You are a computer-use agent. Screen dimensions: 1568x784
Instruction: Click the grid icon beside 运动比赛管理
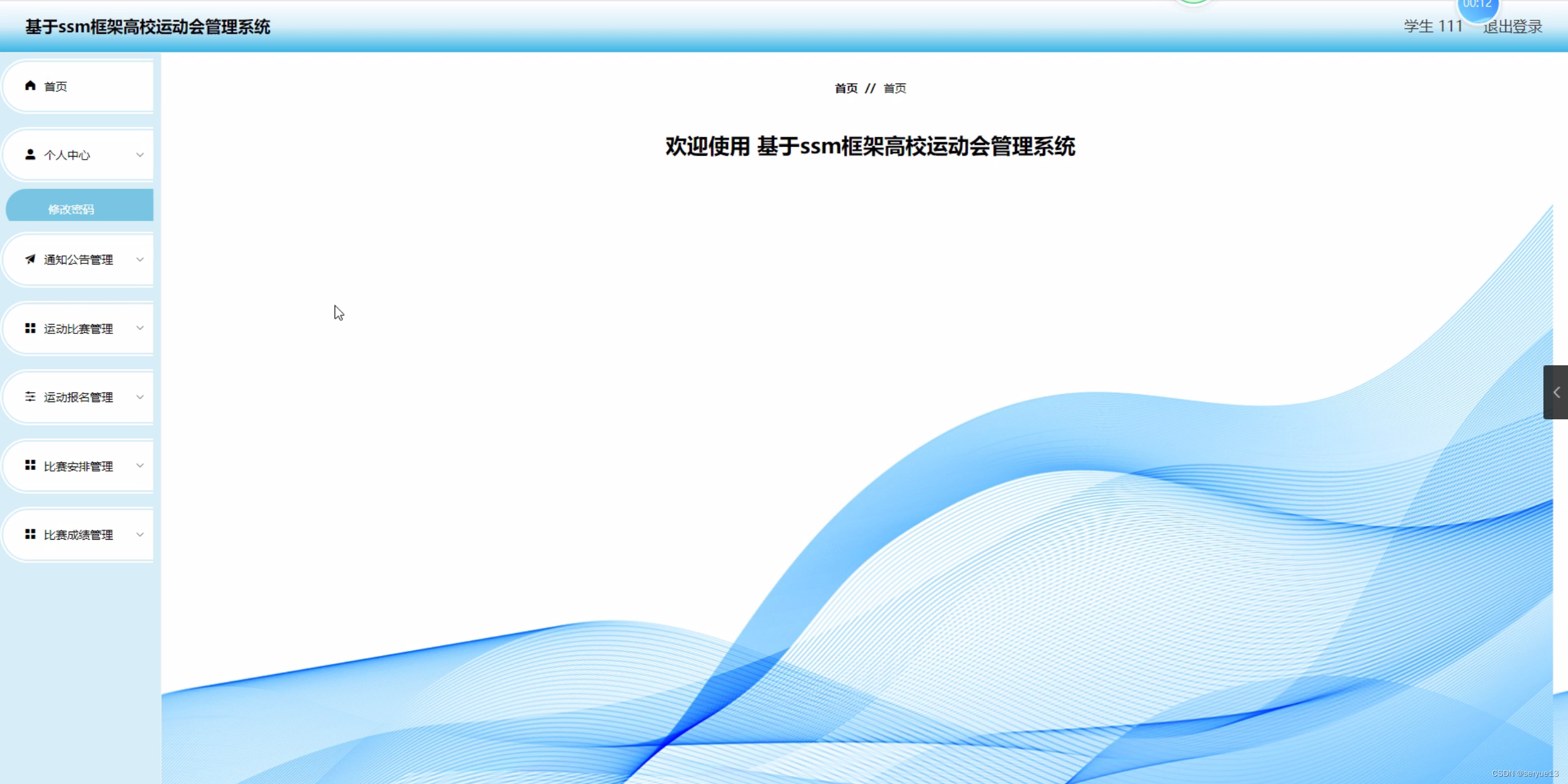[x=29, y=328]
